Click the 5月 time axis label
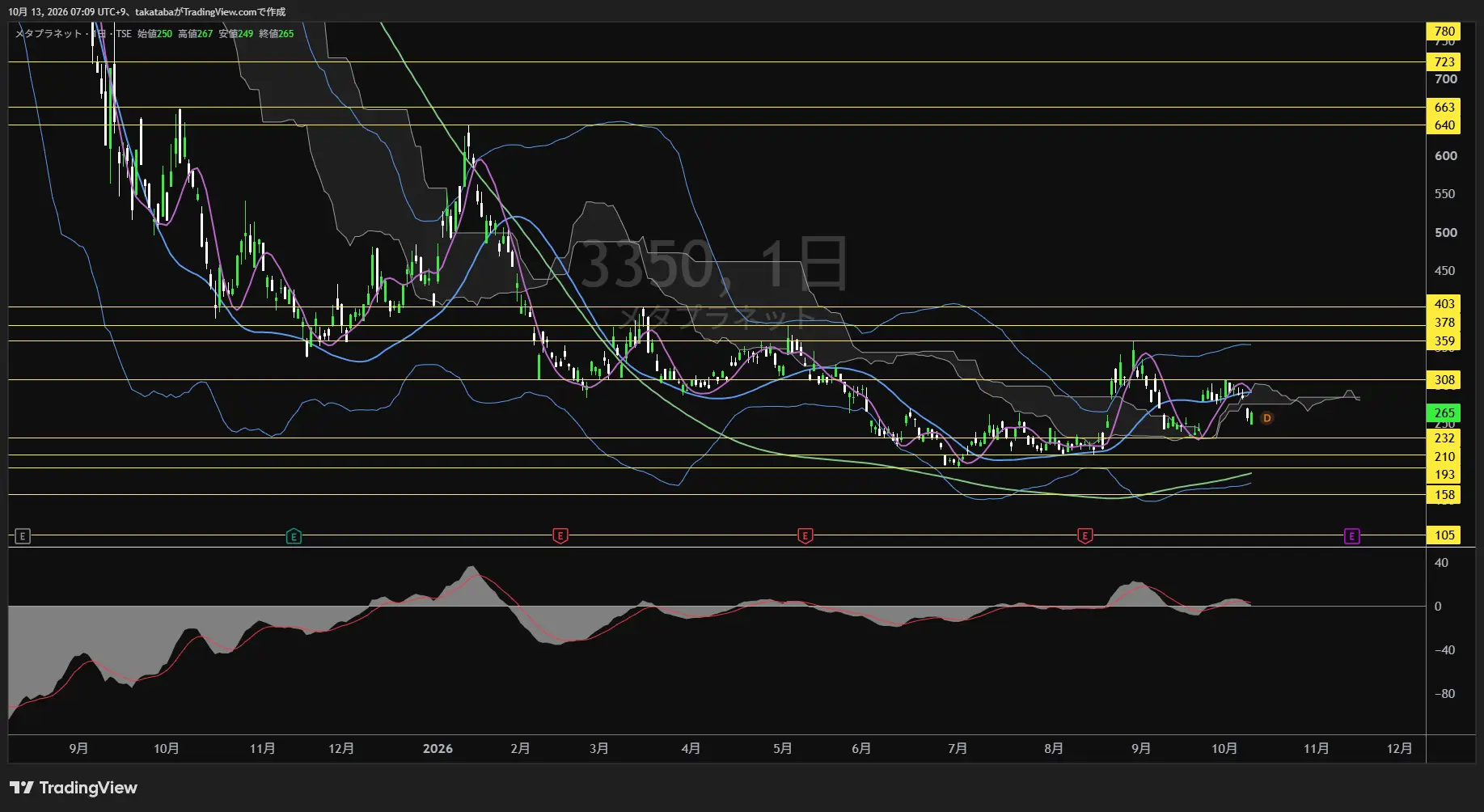Image resolution: width=1484 pixels, height=812 pixels. pos(782,749)
